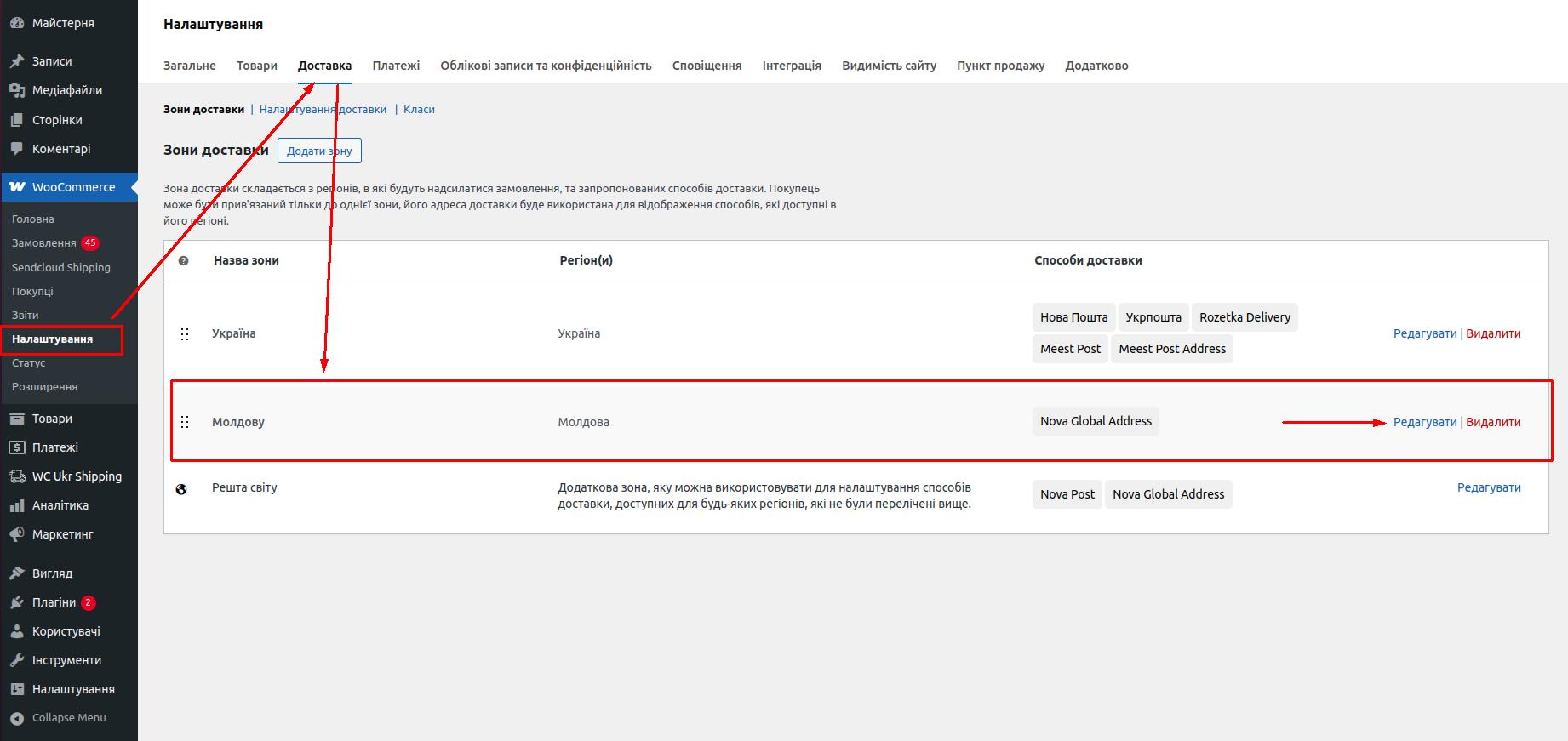Screen dimensions: 1568x741
Task: Click the drag handle for Україна zone
Action: pos(185,334)
